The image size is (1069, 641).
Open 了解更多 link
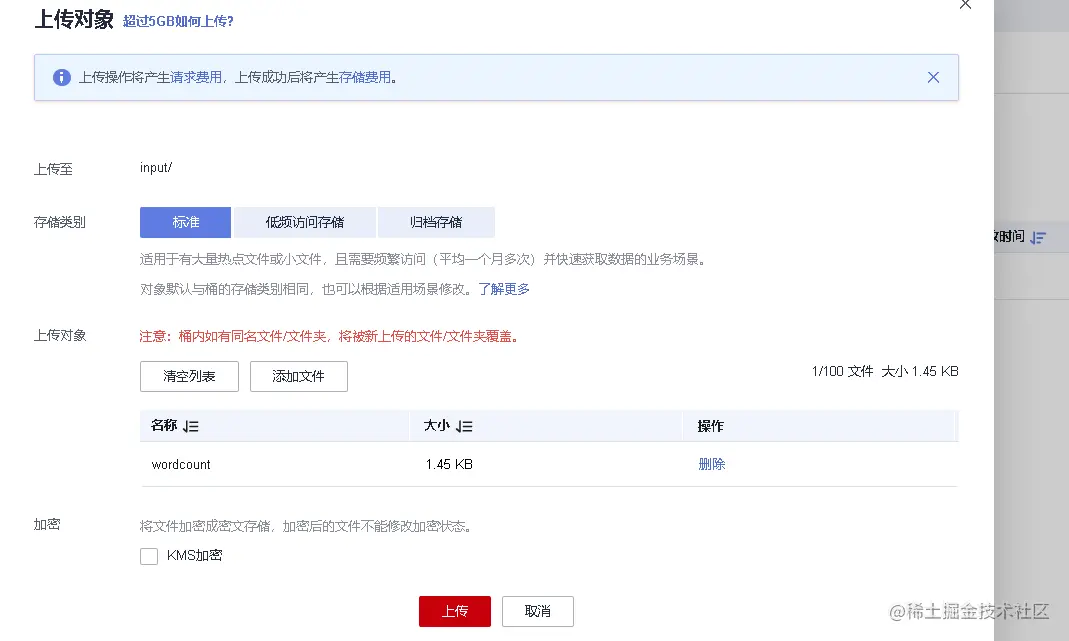tap(504, 289)
